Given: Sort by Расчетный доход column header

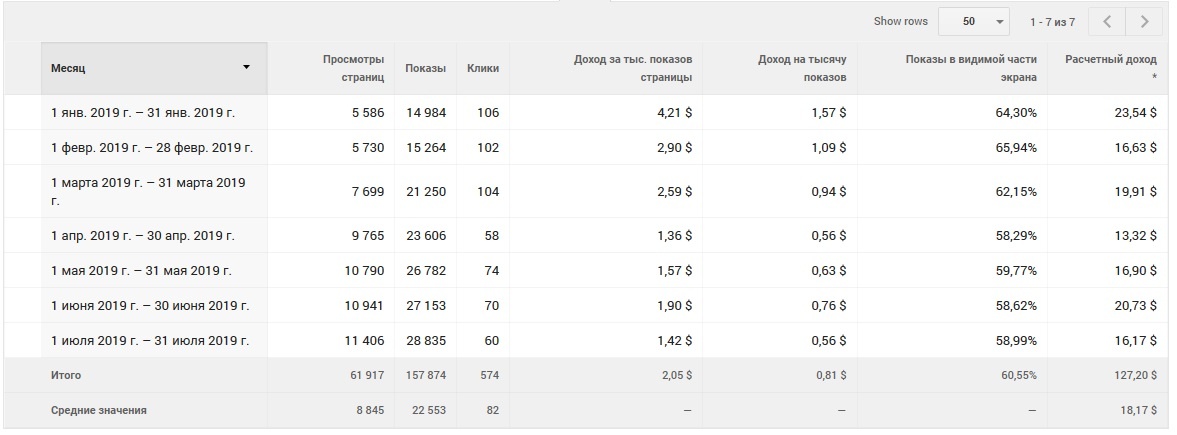Looking at the screenshot, I should [1110, 68].
